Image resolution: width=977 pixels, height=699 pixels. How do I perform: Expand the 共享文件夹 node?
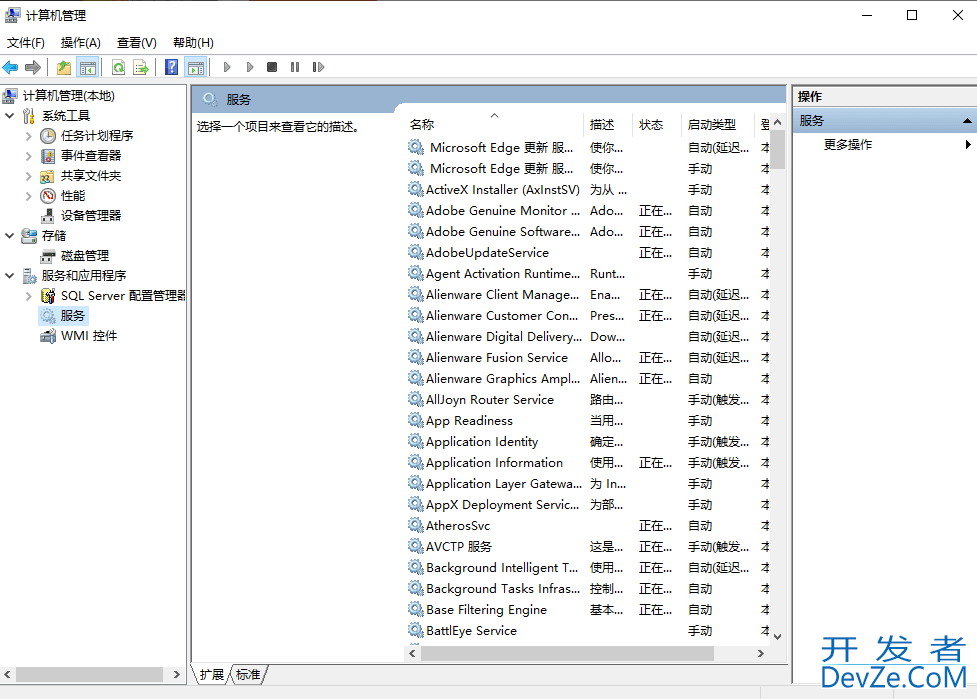tap(28, 176)
